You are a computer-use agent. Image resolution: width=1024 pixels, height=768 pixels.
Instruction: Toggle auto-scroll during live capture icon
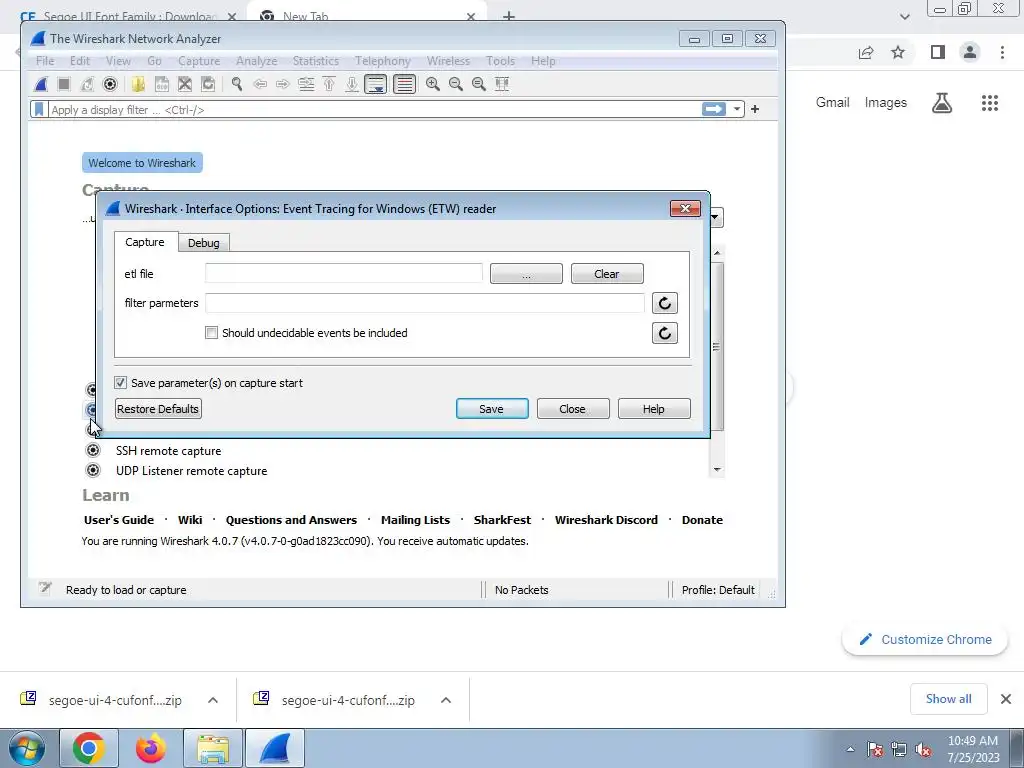(376, 84)
